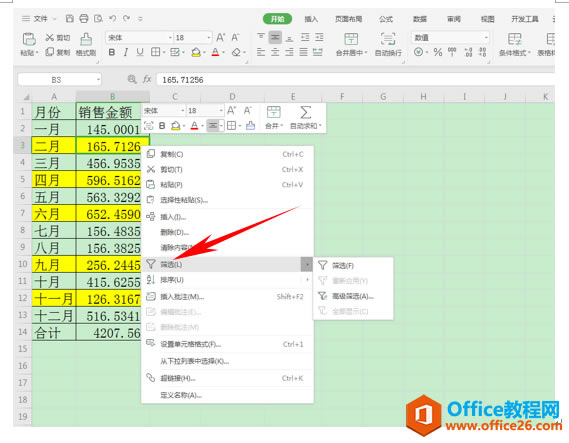Open the number format dropdown in ribbon
Viewport: 569px width, 443px height.
pyautogui.click(x=486, y=37)
